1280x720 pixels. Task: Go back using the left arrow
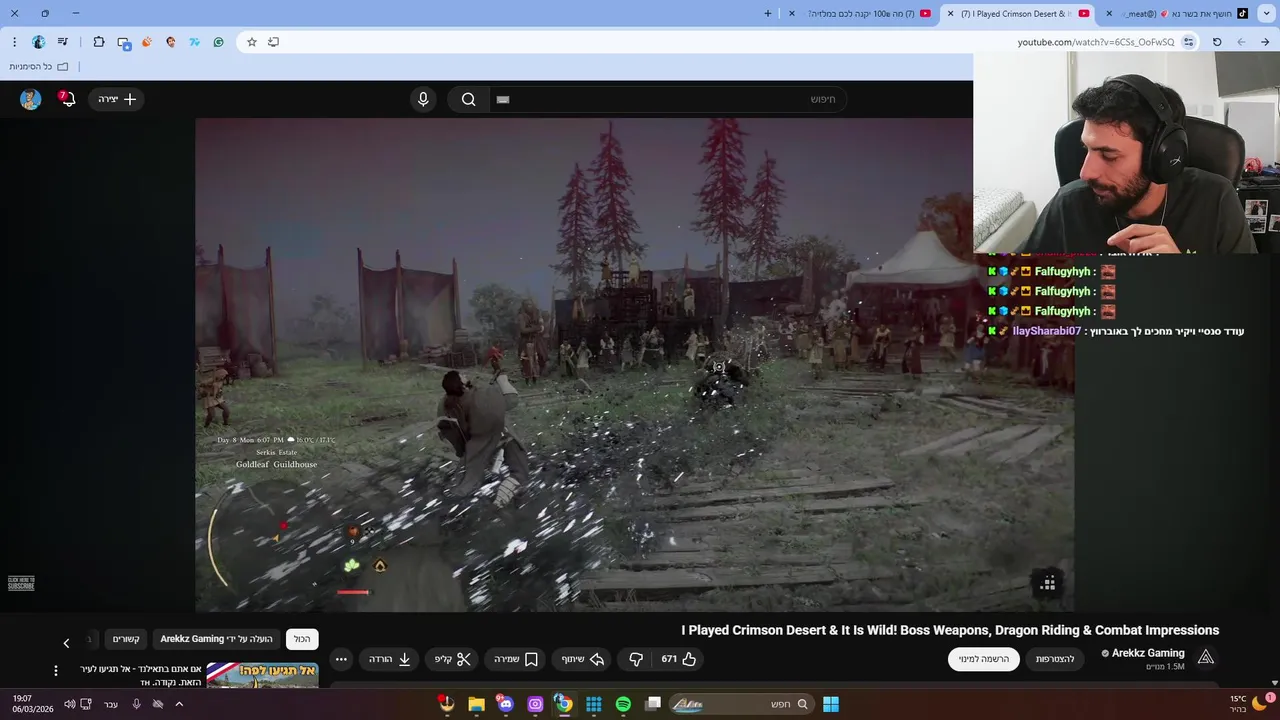click(1241, 42)
